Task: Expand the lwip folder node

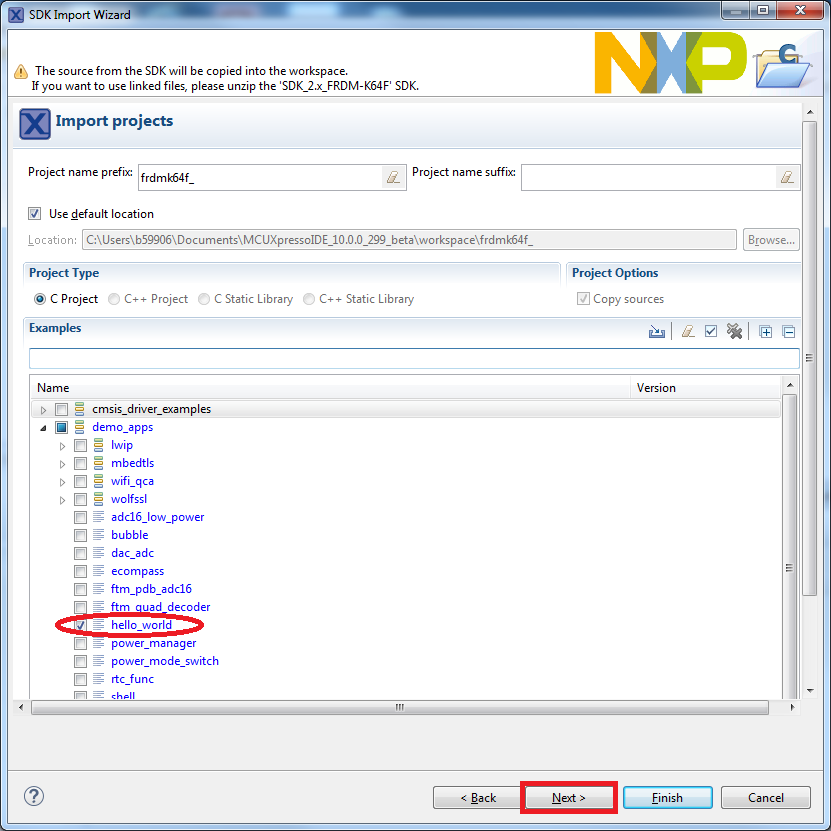Action: pyautogui.click(x=62, y=445)
